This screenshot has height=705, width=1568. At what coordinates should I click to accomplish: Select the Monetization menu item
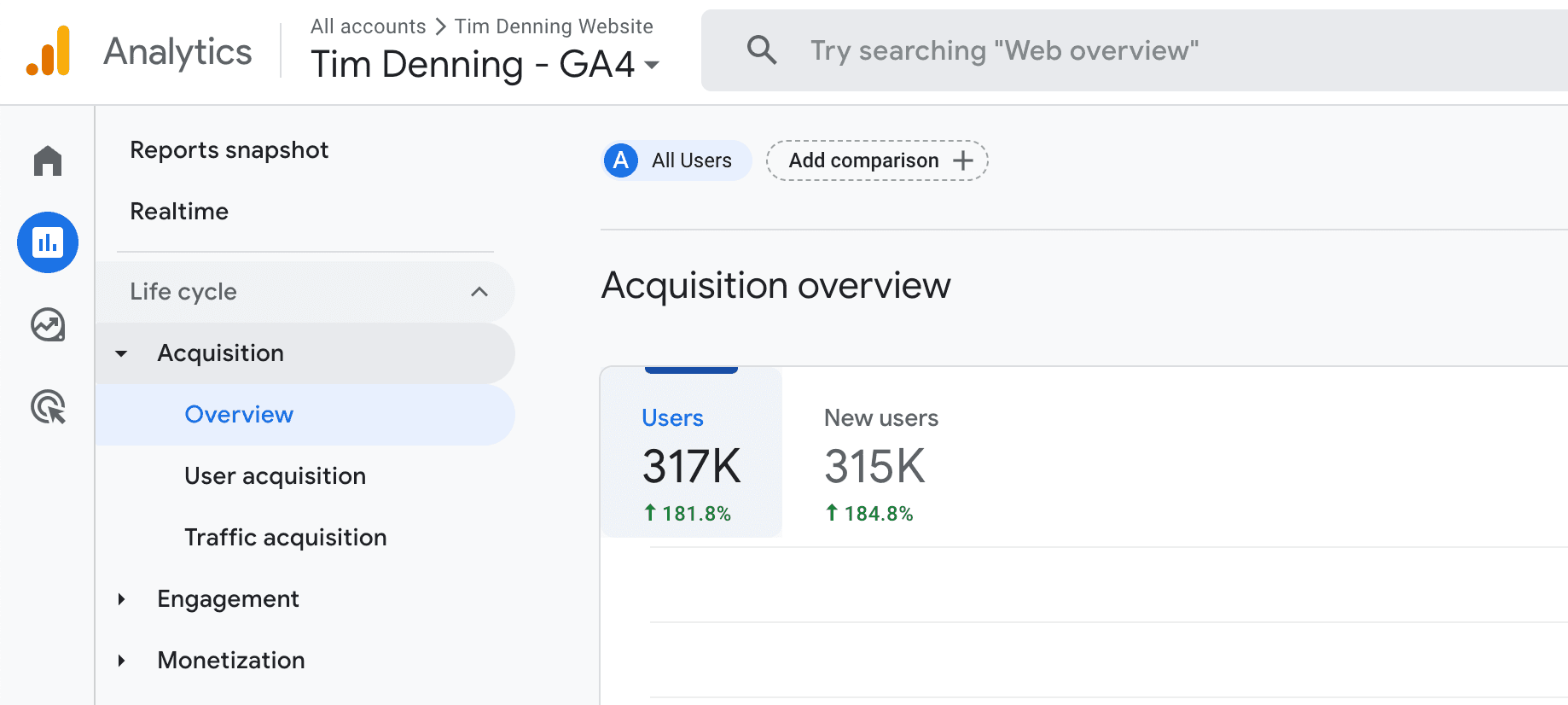tap(231, 661)
